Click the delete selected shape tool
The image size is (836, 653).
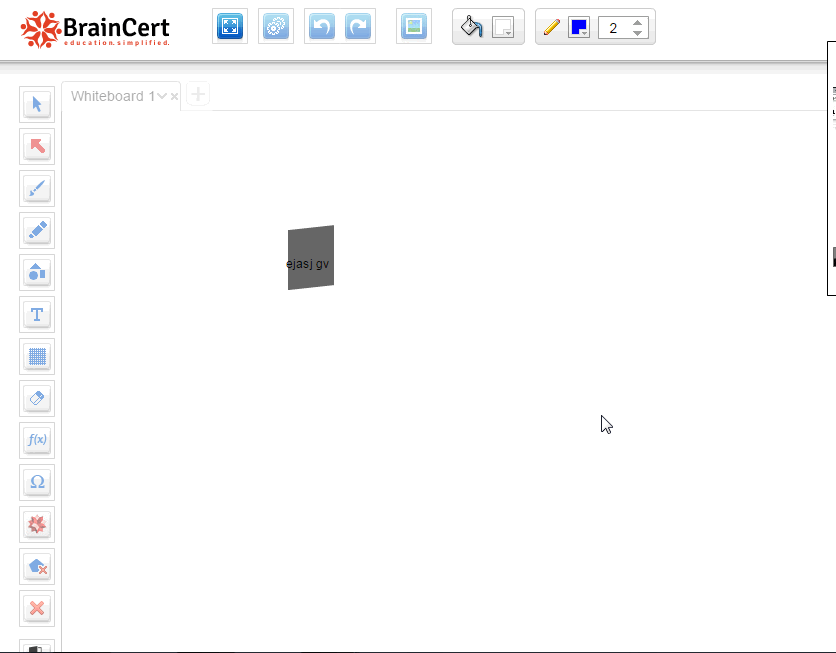coord(37,567)
